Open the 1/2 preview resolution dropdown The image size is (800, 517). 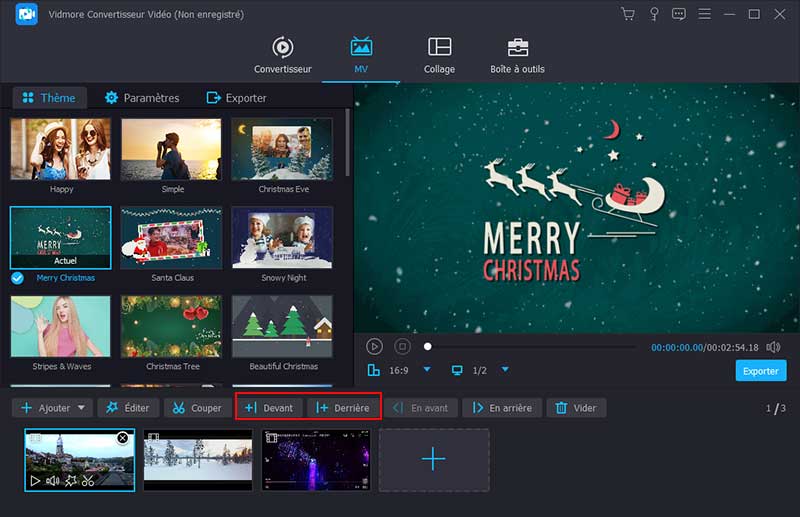coord(505,370)
